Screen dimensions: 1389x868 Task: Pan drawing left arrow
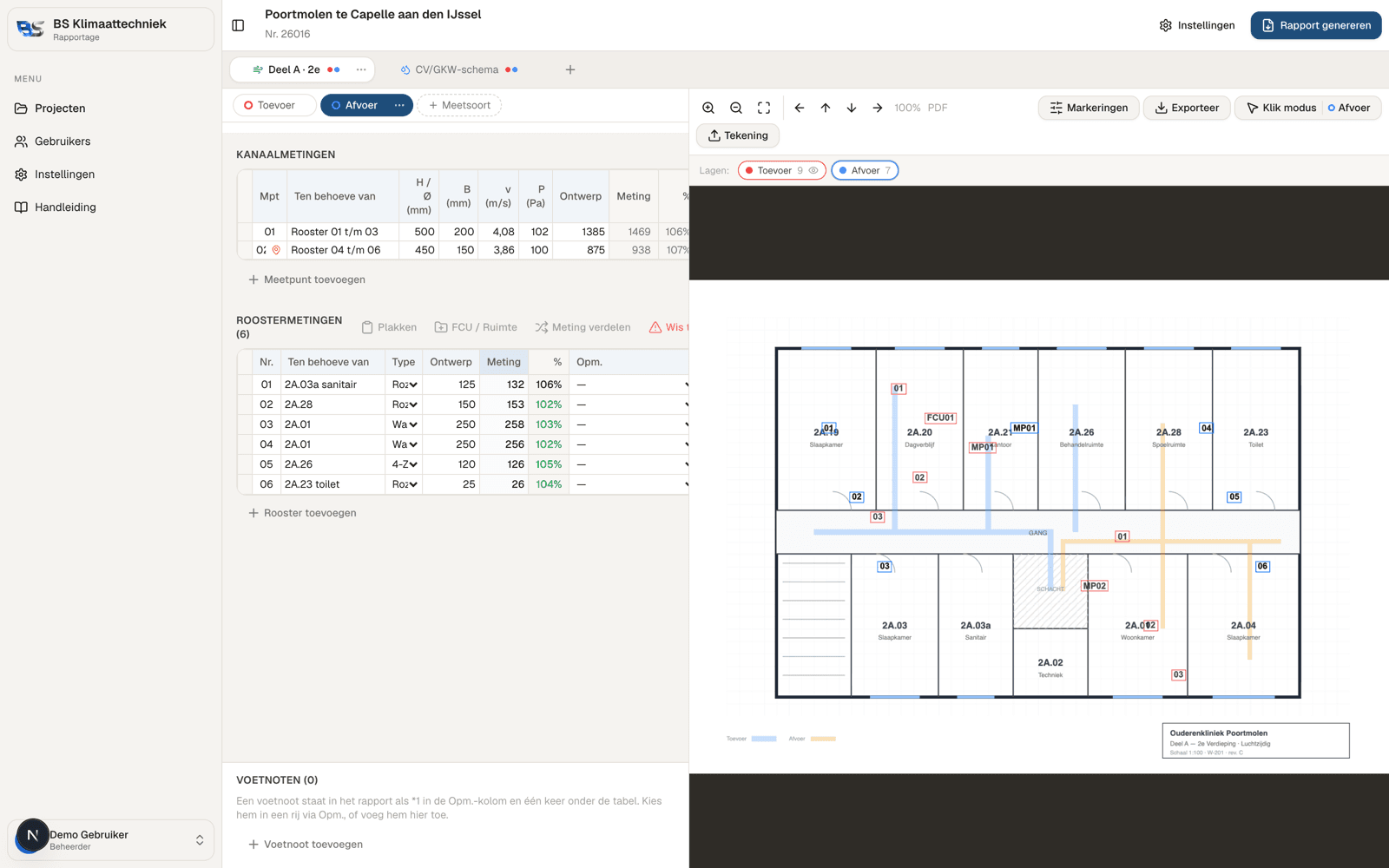[x=800, y=108]
